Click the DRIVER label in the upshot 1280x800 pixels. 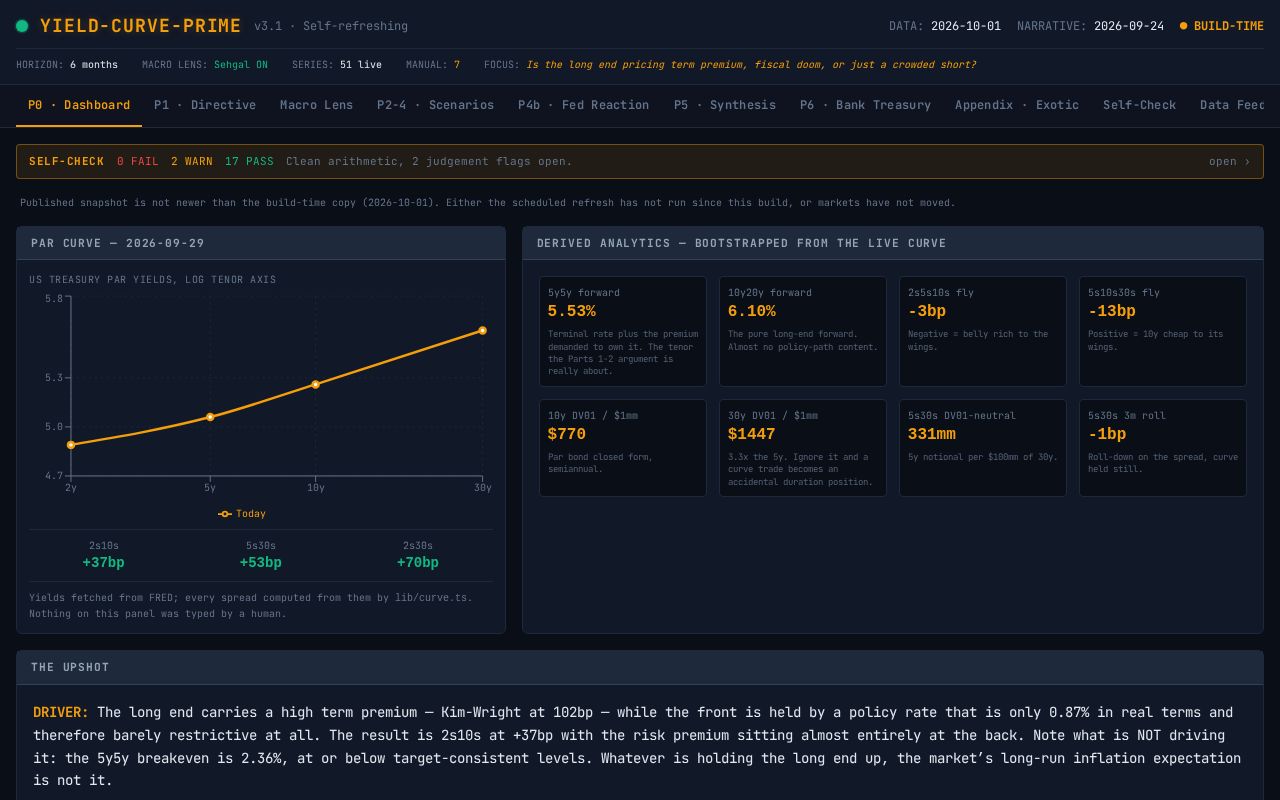[x=61, y=713]
